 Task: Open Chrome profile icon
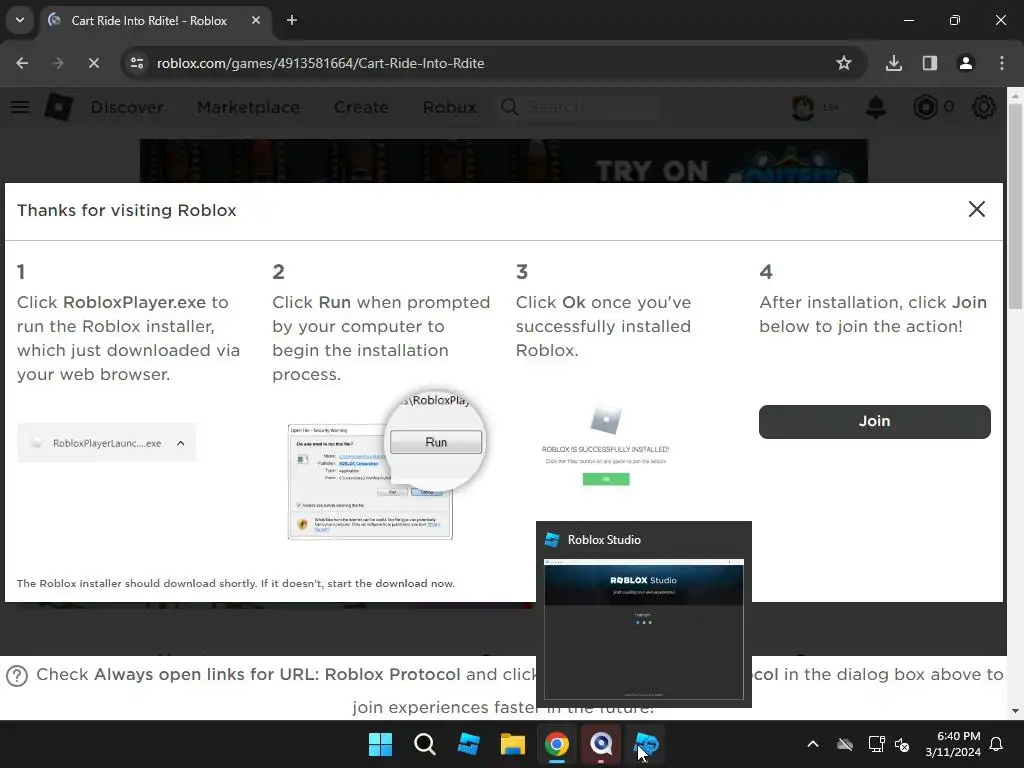[966, 63]
